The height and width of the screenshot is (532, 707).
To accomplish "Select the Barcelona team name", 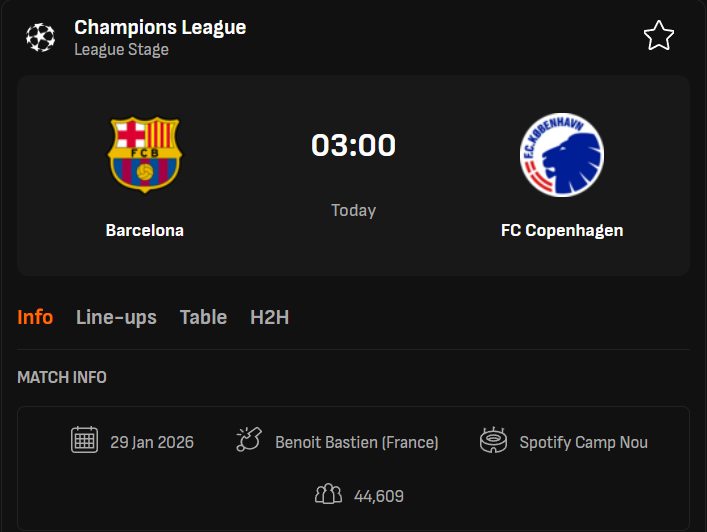I will [145, 230].
